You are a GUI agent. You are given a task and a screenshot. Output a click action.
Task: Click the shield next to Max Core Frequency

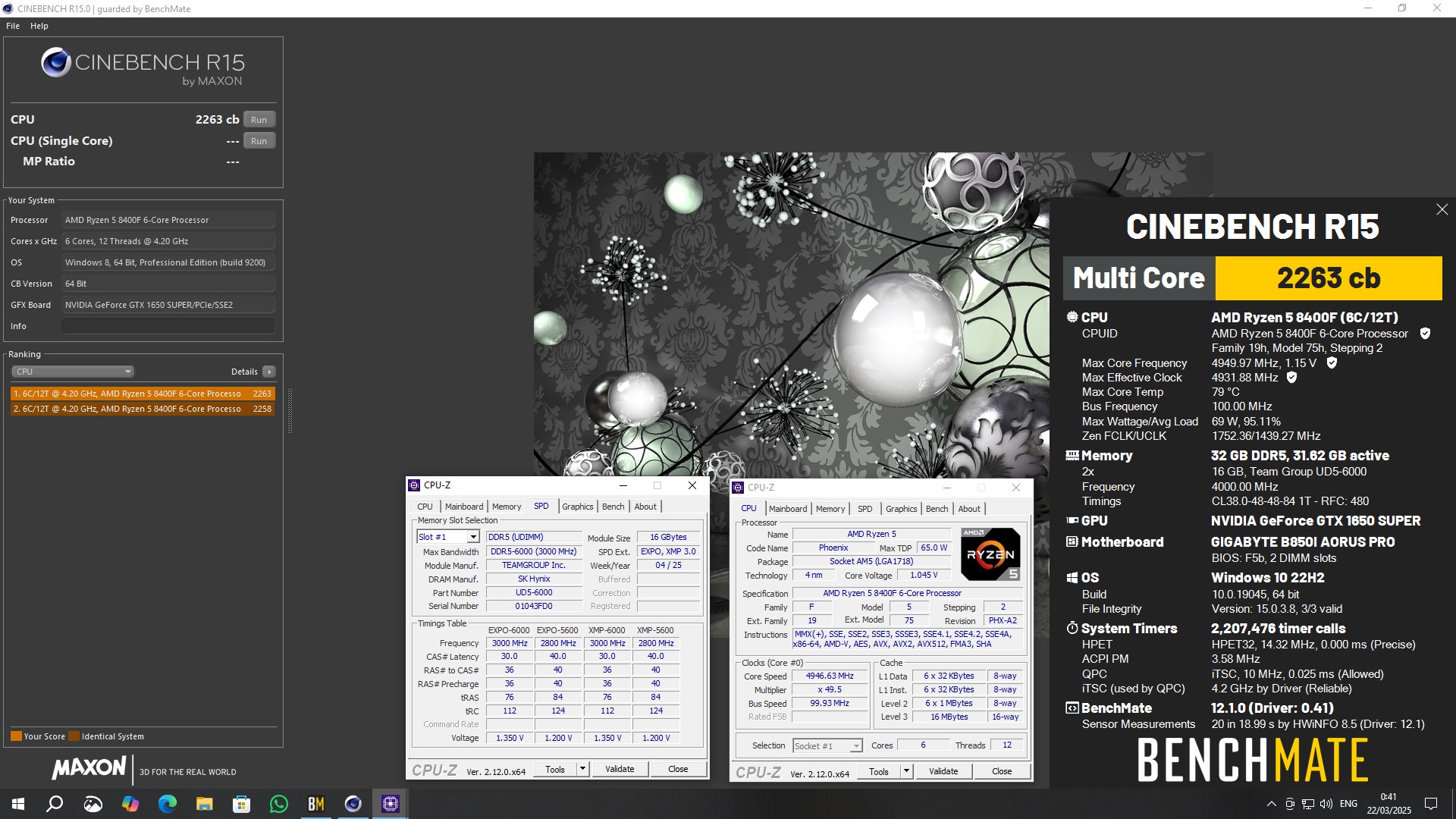tap(1332, 363)
